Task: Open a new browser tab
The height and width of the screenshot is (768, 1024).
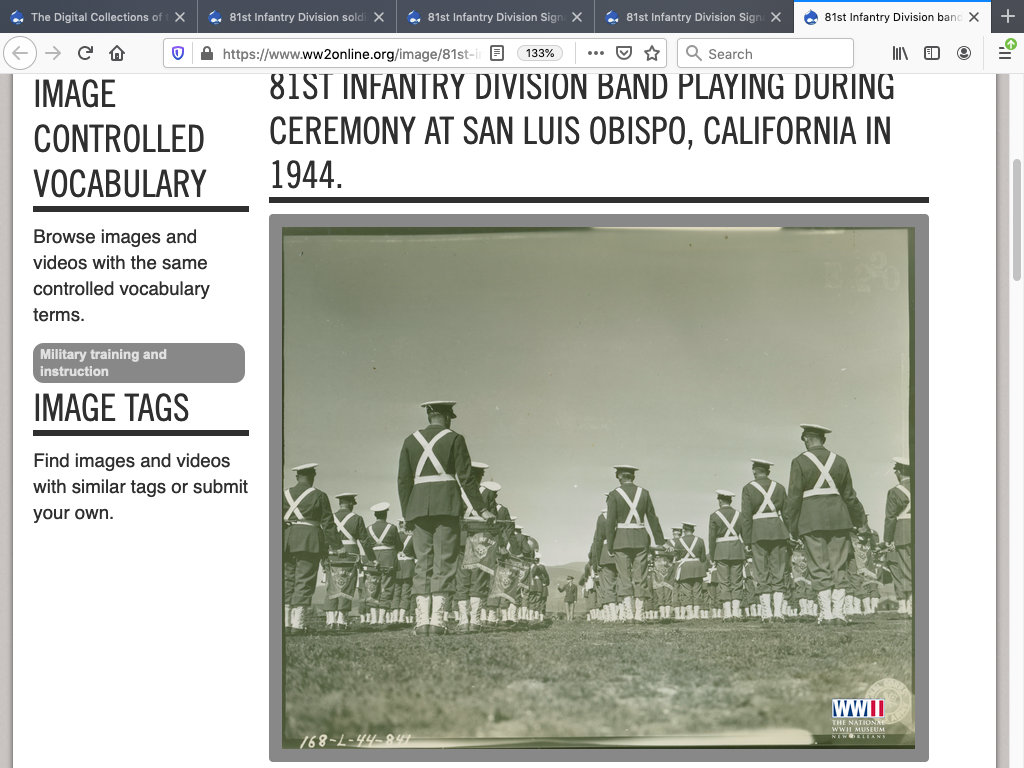Action: click(x=1007, y=17)
